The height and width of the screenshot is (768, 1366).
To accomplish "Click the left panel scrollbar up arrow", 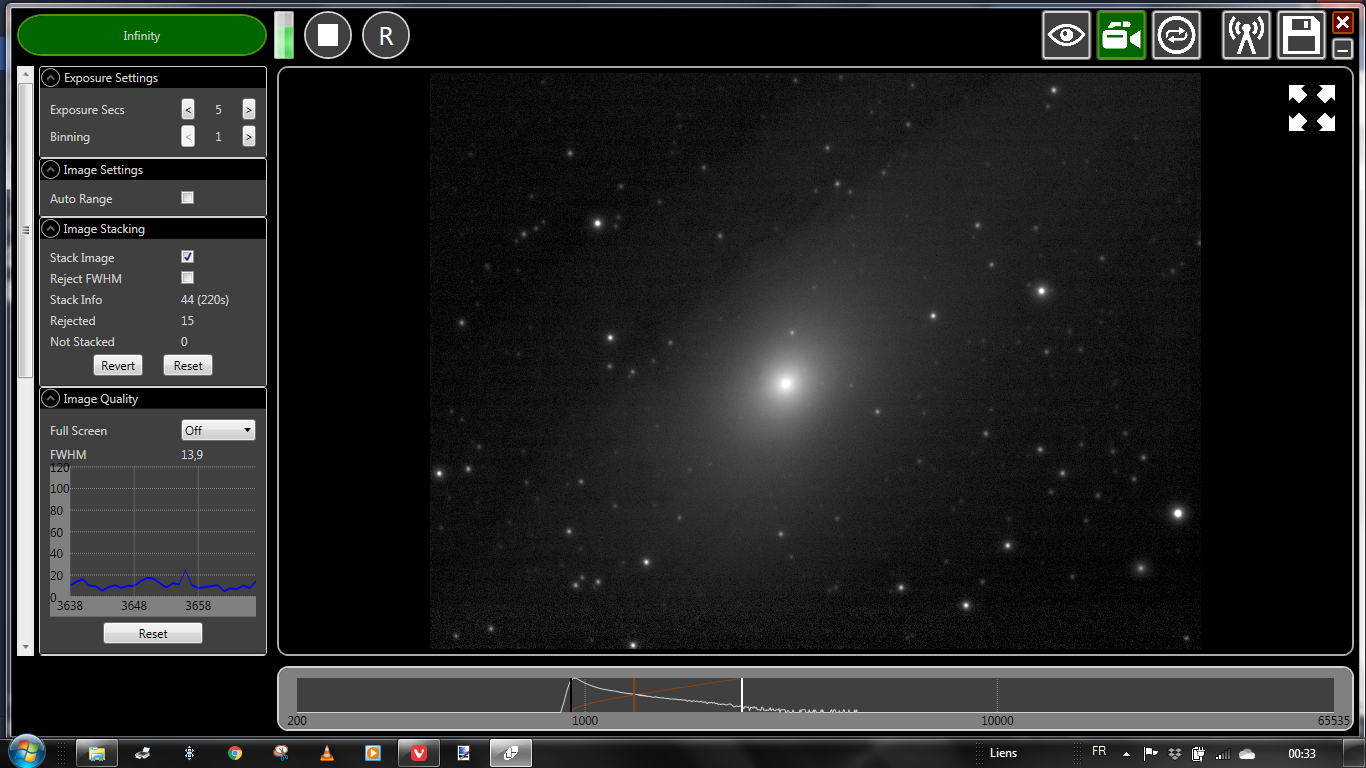I will pyautogui.click(x=26, y=75).
